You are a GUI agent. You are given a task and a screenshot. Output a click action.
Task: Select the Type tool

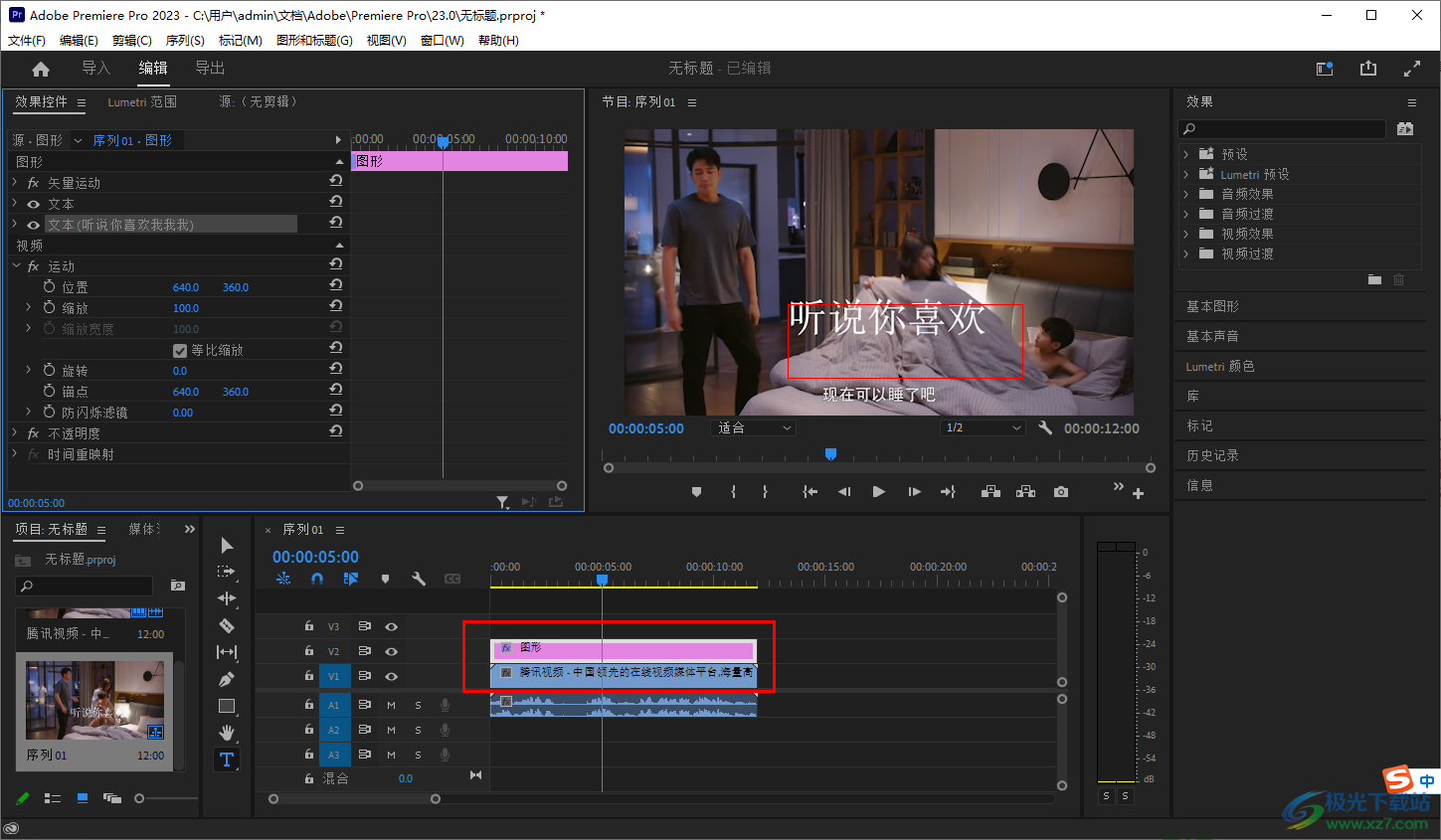[227, 759]
